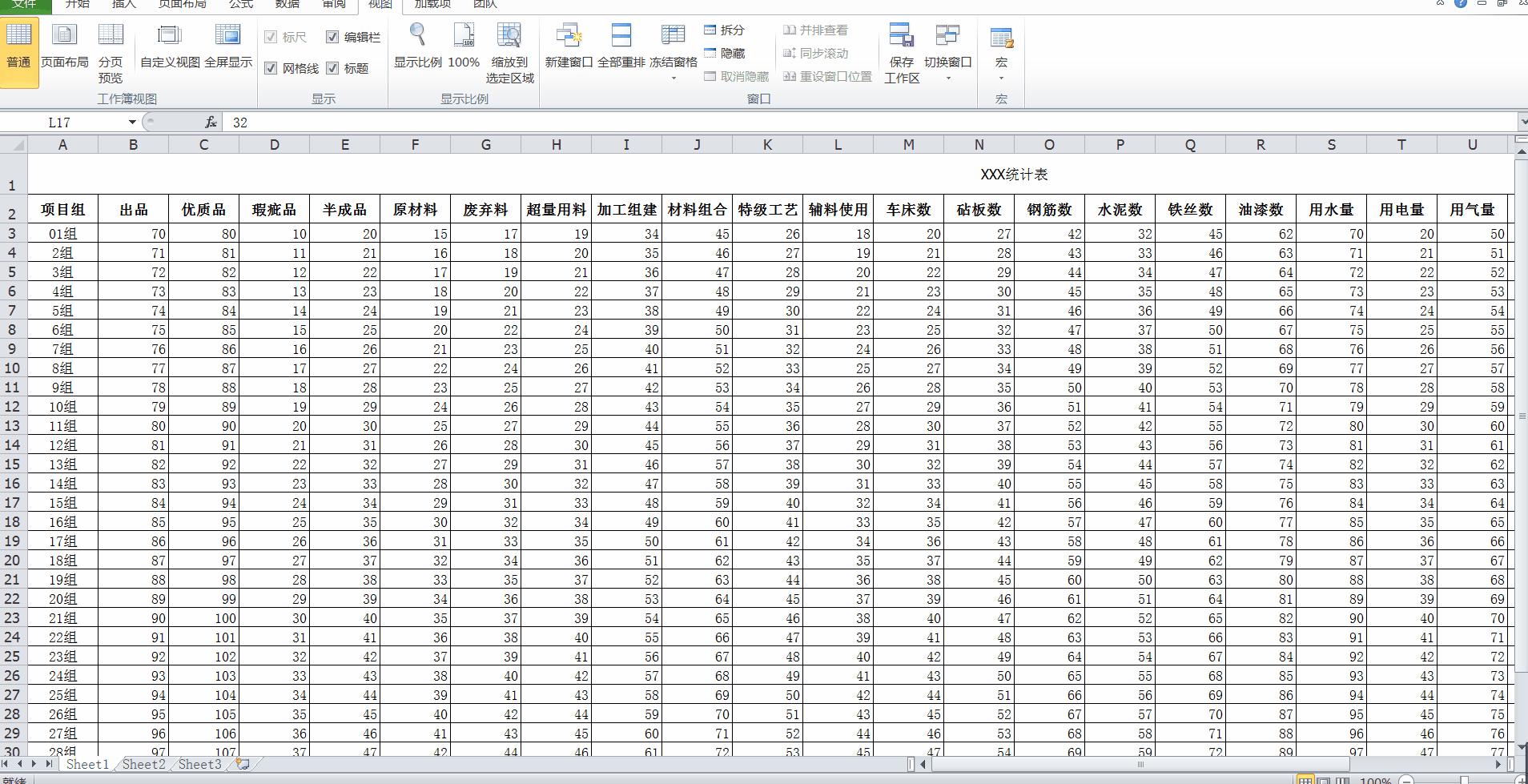Open the Name Box dropdown arrow
Viewport: 1528px width, 784px height.
[132, 123]
